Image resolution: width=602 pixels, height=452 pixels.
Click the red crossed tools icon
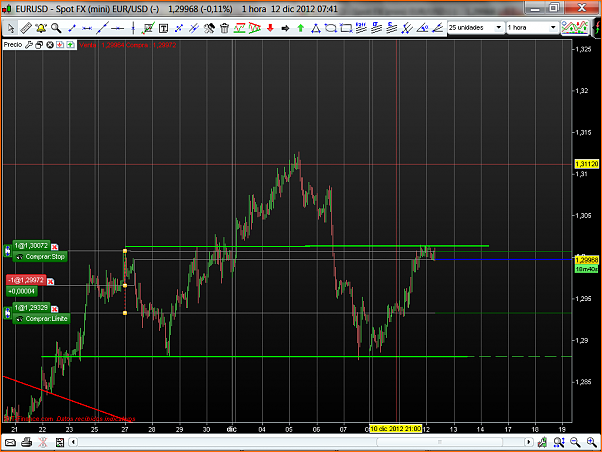43,443
